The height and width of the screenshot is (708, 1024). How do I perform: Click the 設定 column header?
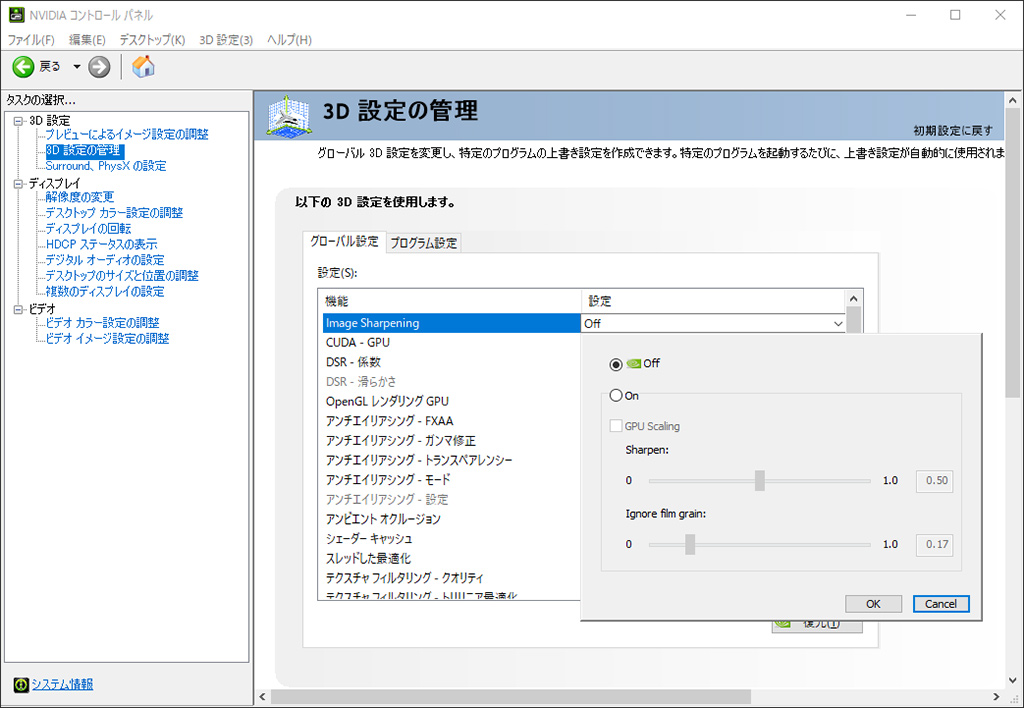[713, 301]
